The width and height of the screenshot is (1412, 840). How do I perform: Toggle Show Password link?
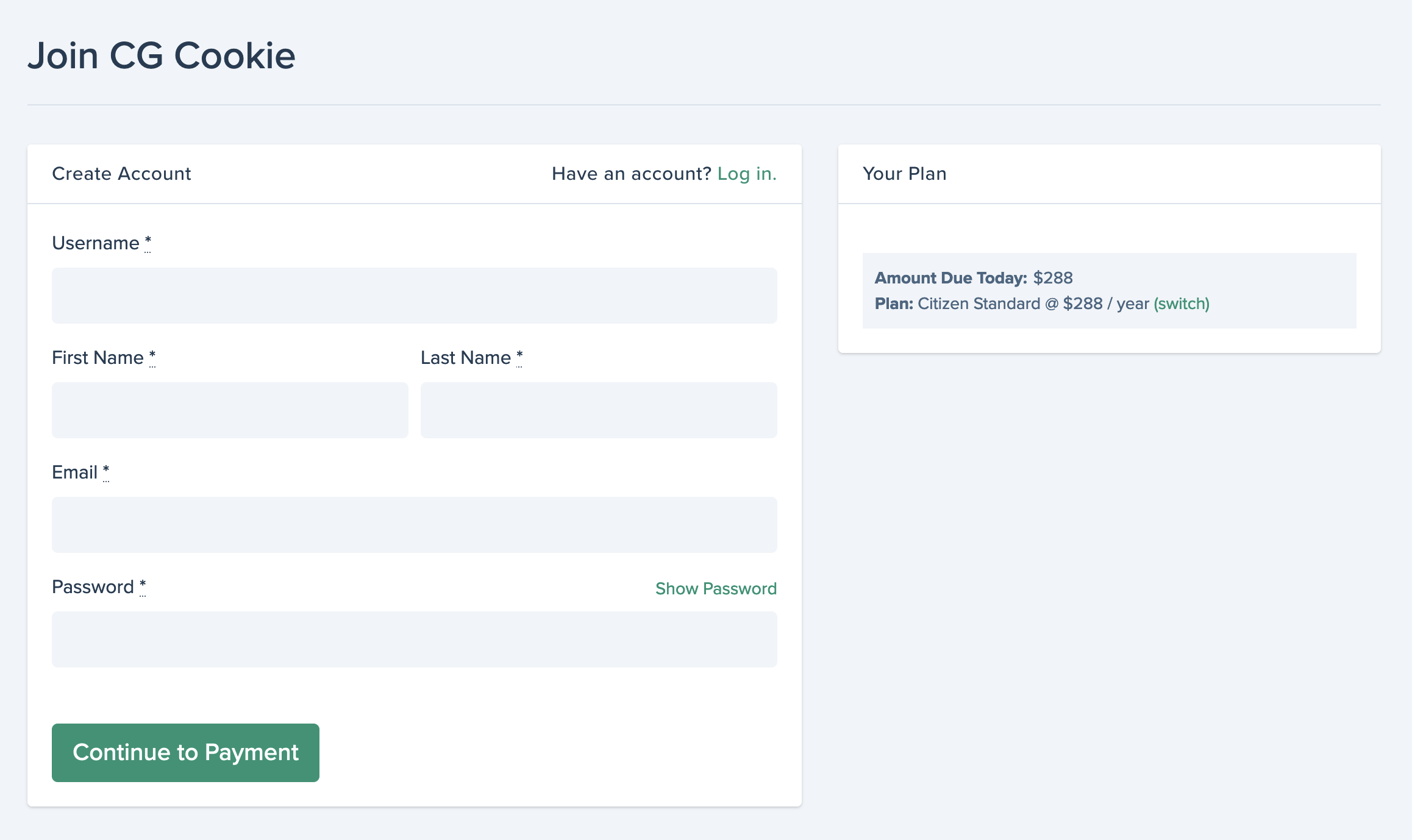click(716, 588)
